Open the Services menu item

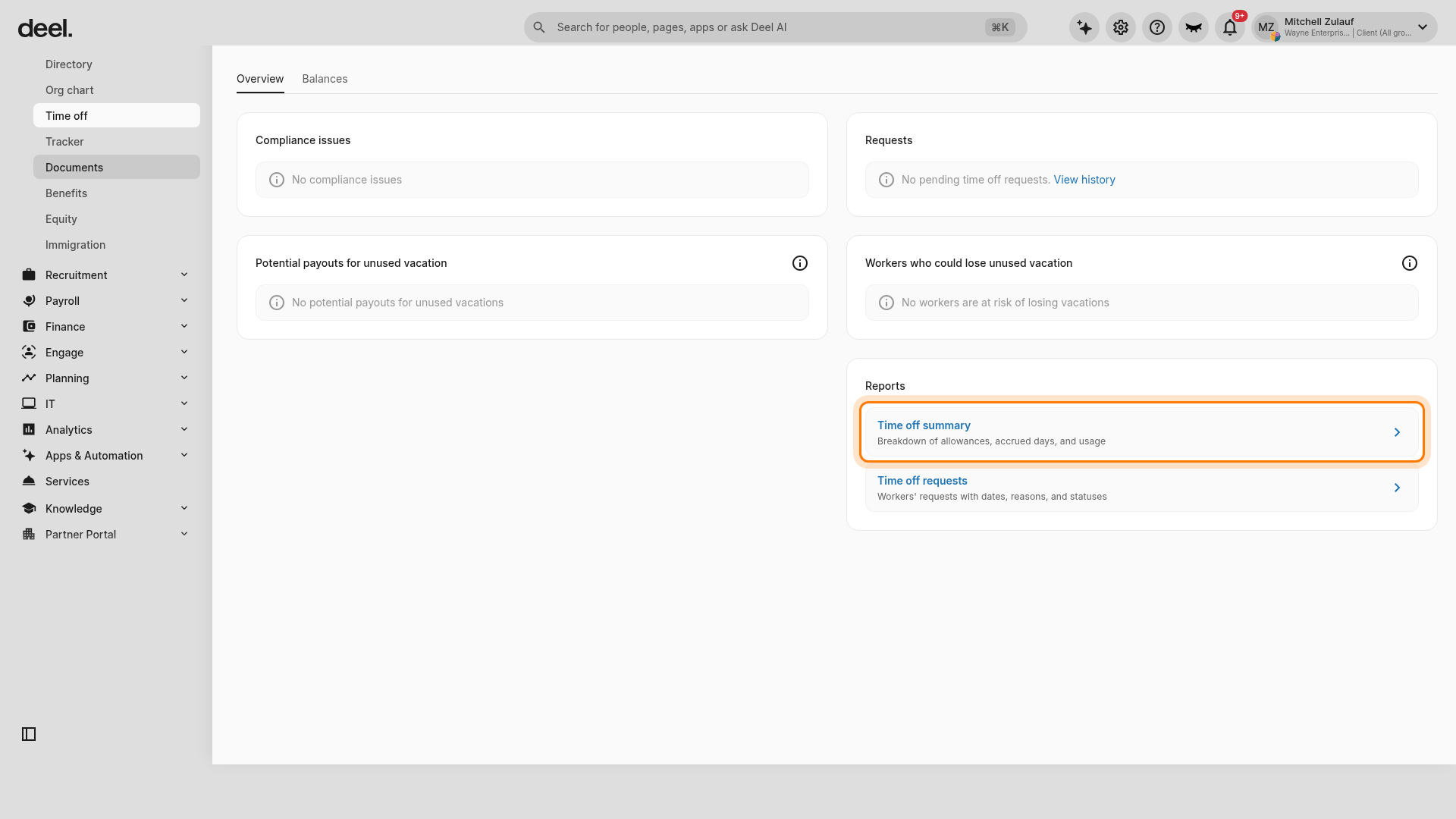click(x=106, y=482)
